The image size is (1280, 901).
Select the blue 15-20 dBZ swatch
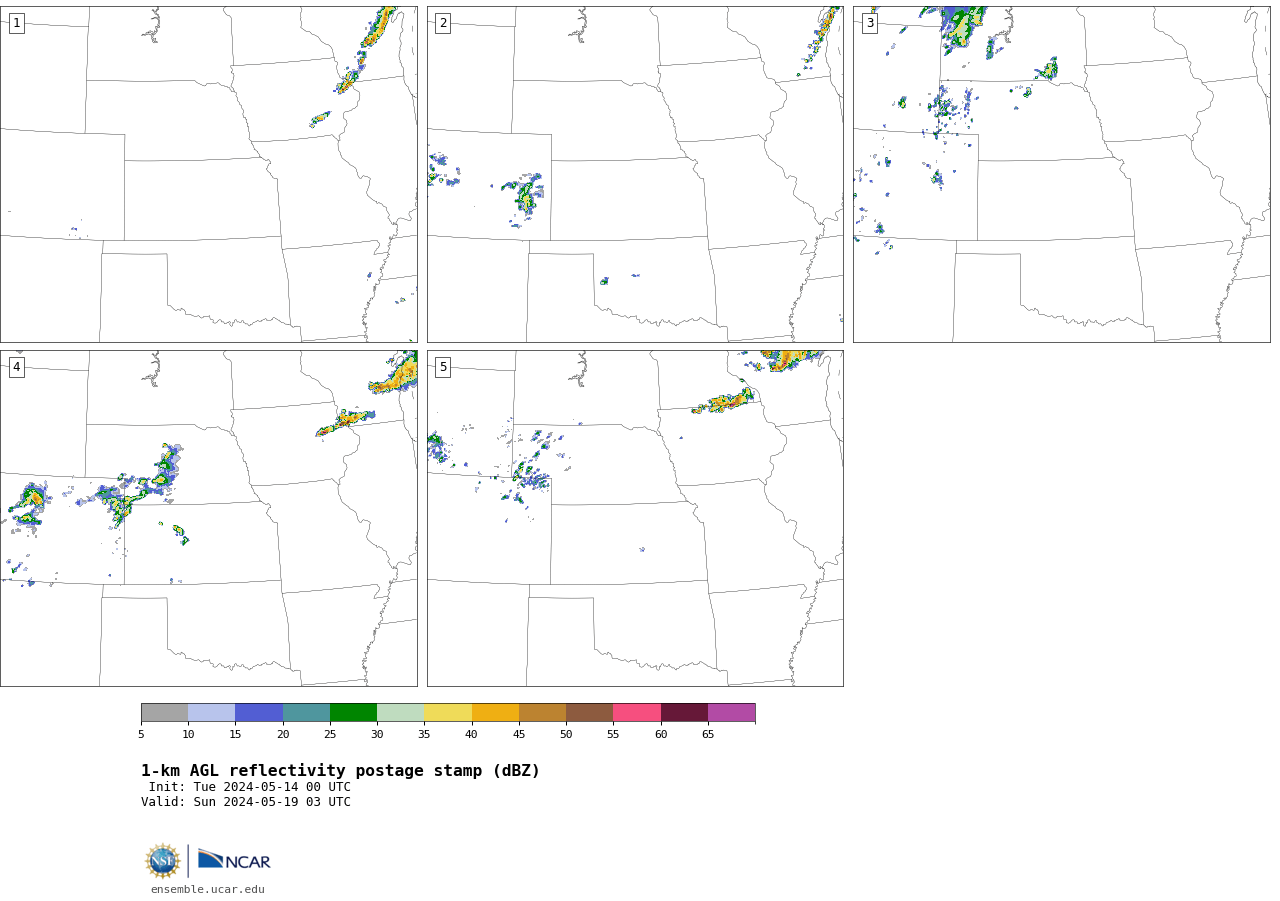pyautogui.click(x=259, y=713)
